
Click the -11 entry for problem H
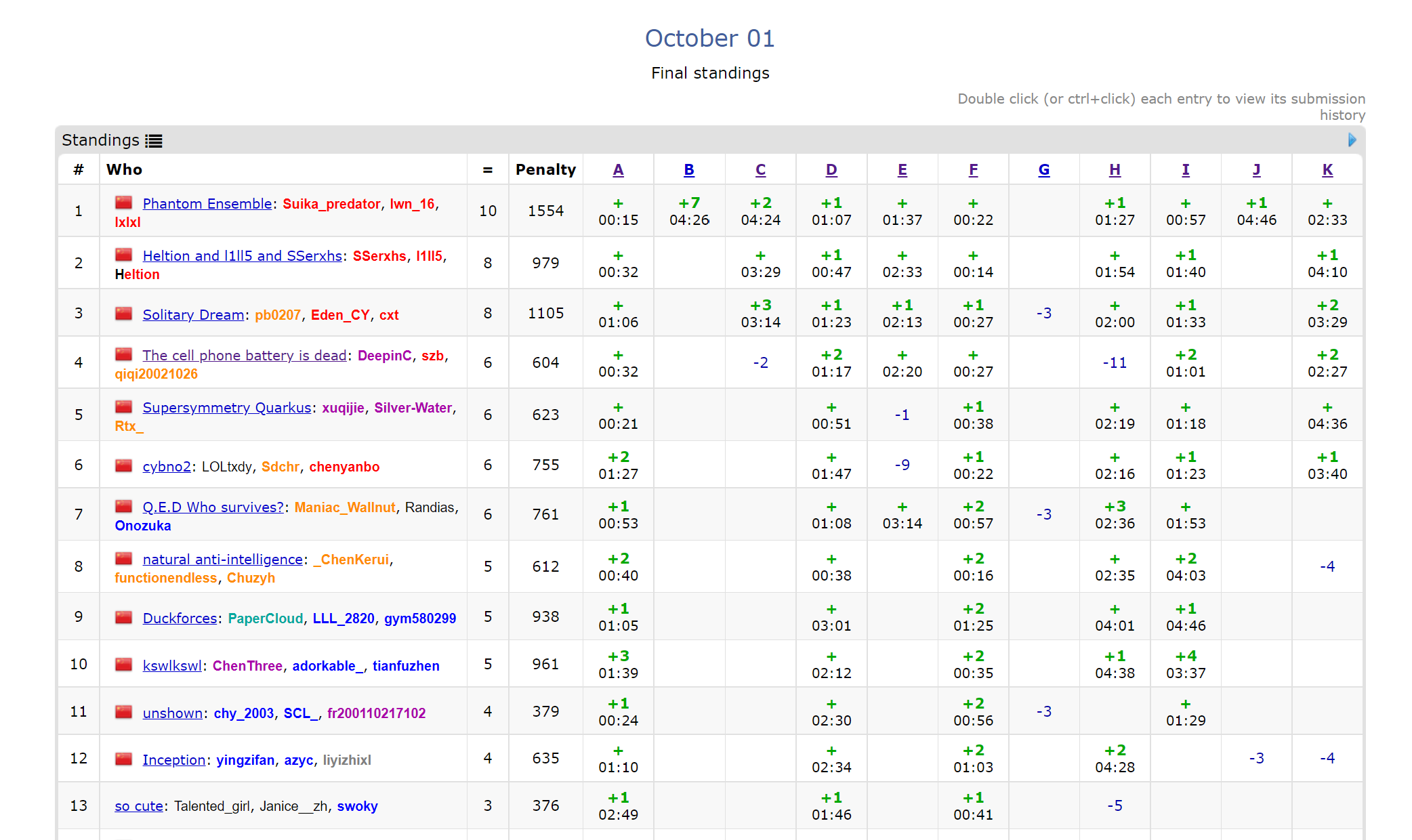1115,363
